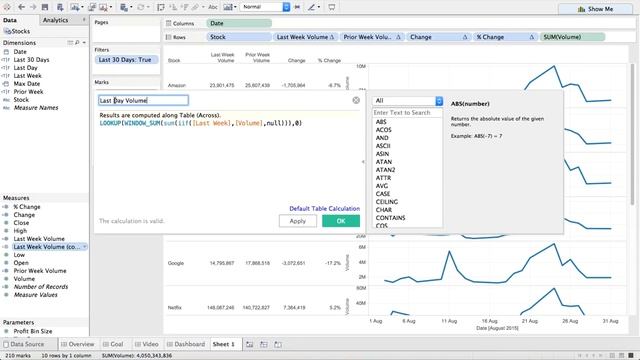Image resolution: width=640 pixels, height=360 pixels.
Task: Select ABS in the function list
Action: [381, 122]
